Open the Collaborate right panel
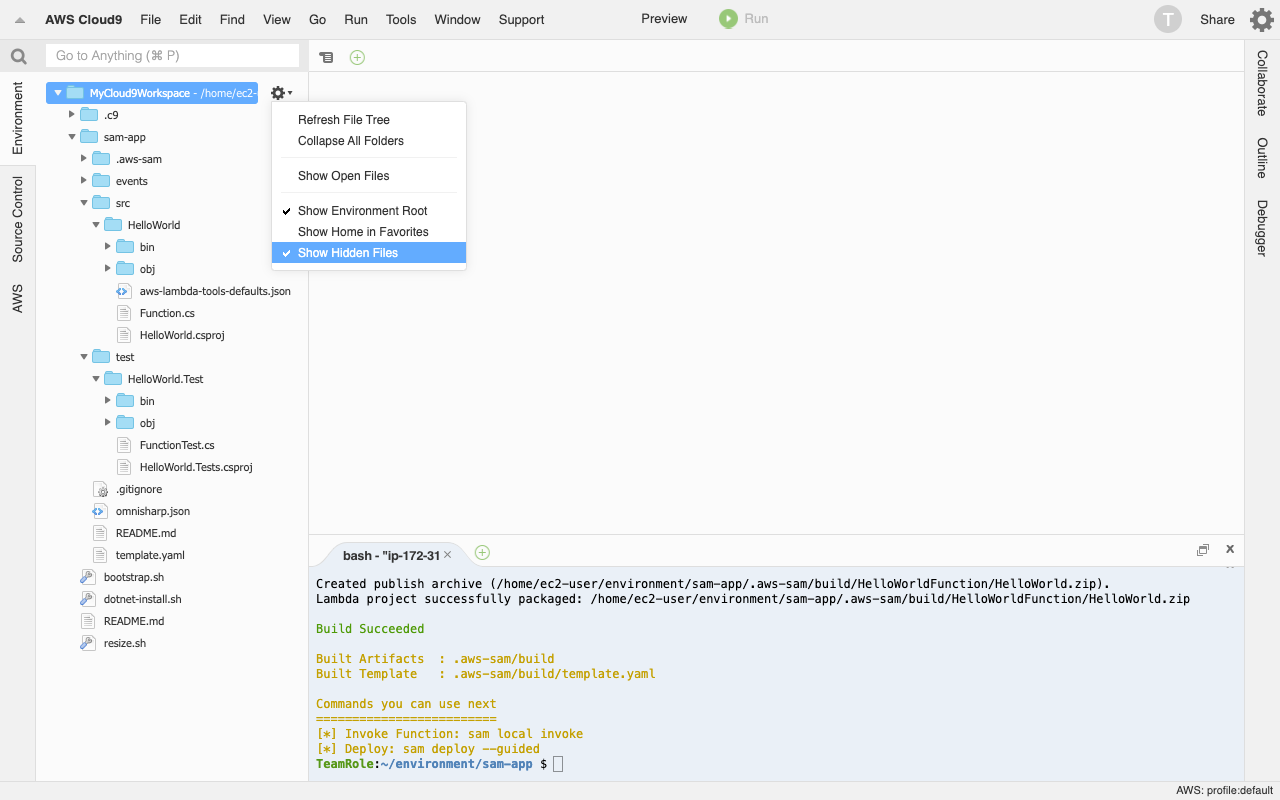1280x800 pixels. point(1262,83)
